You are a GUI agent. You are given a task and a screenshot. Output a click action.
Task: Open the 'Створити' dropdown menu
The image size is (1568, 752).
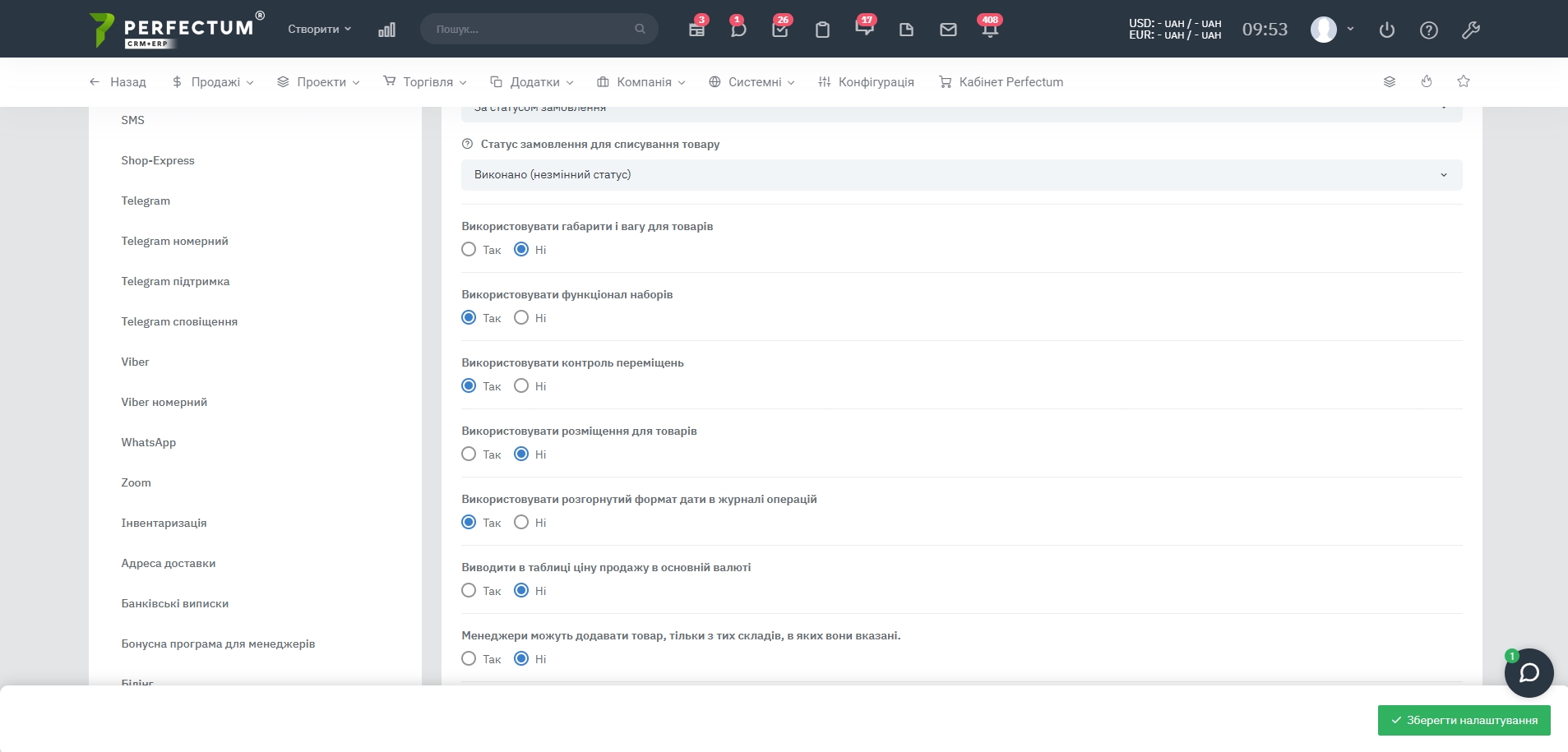coord(319,29)
